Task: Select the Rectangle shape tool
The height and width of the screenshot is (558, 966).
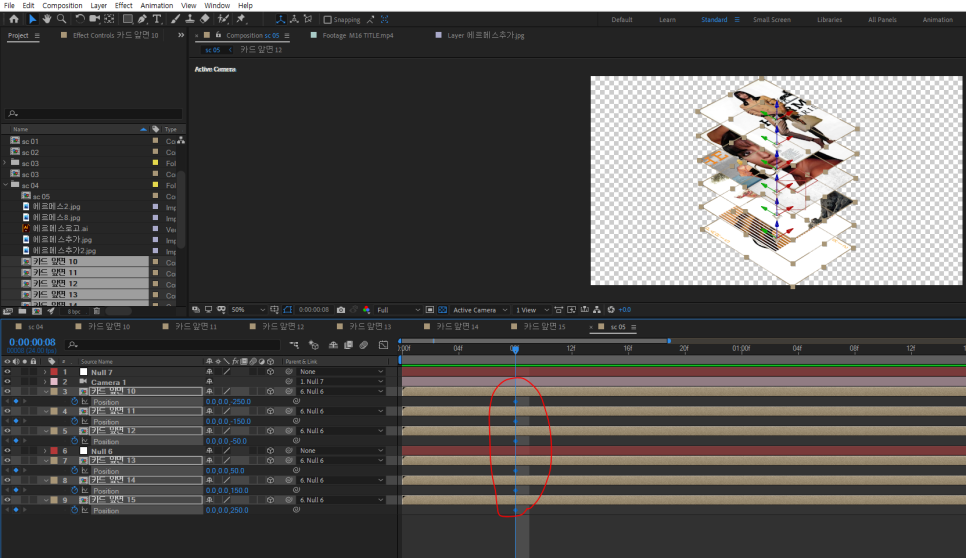Action: [x=128, y=19]
